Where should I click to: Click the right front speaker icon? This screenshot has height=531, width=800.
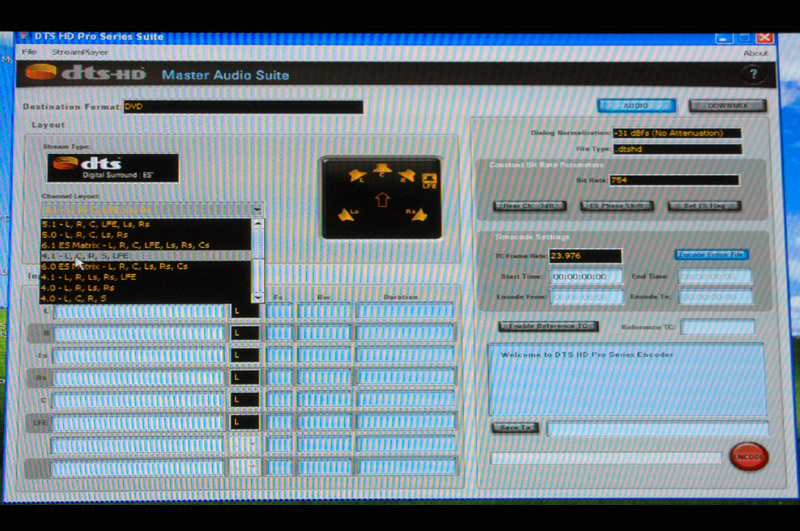pos(407,176)
